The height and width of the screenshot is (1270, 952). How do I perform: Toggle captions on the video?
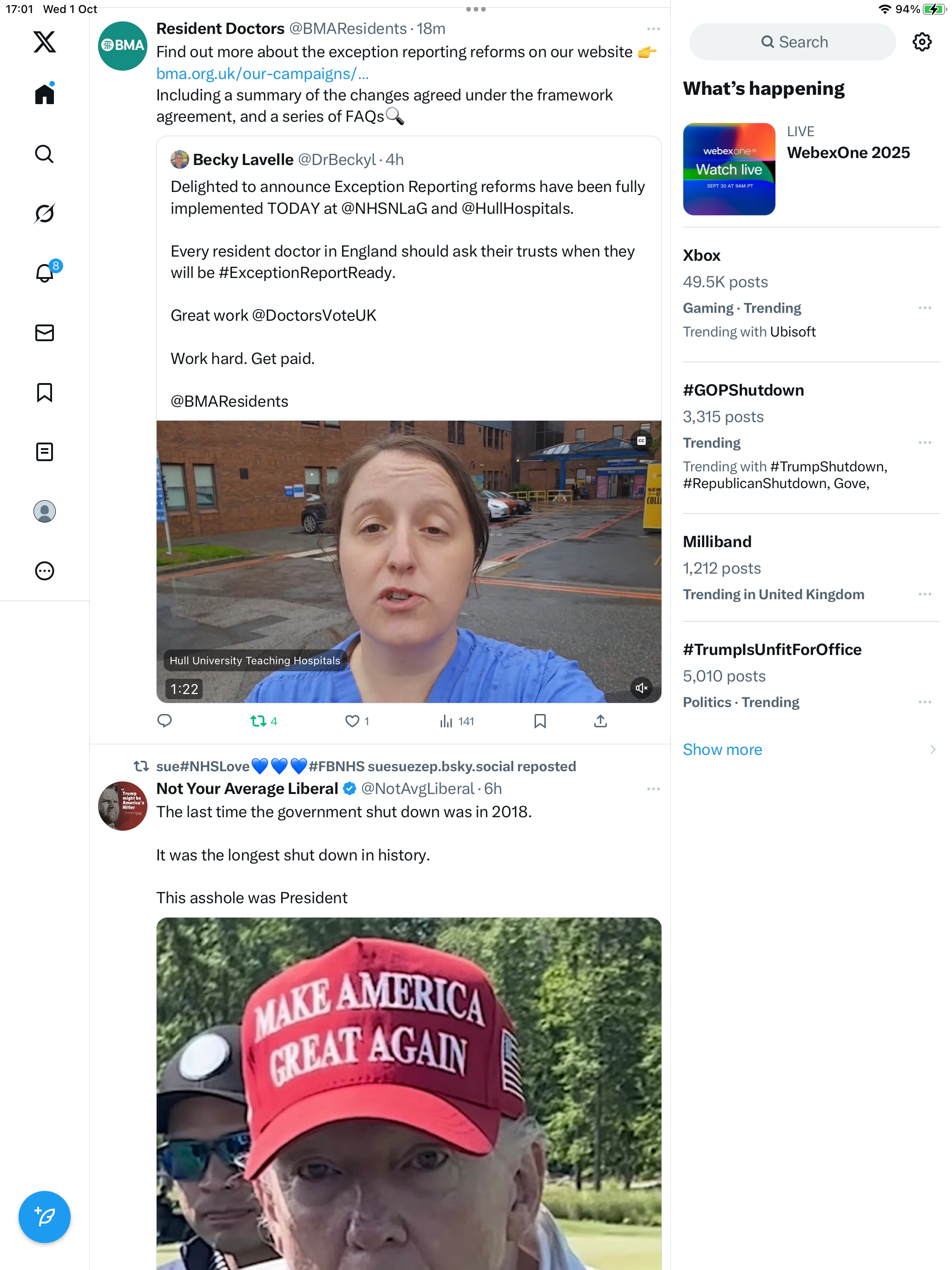641,441
